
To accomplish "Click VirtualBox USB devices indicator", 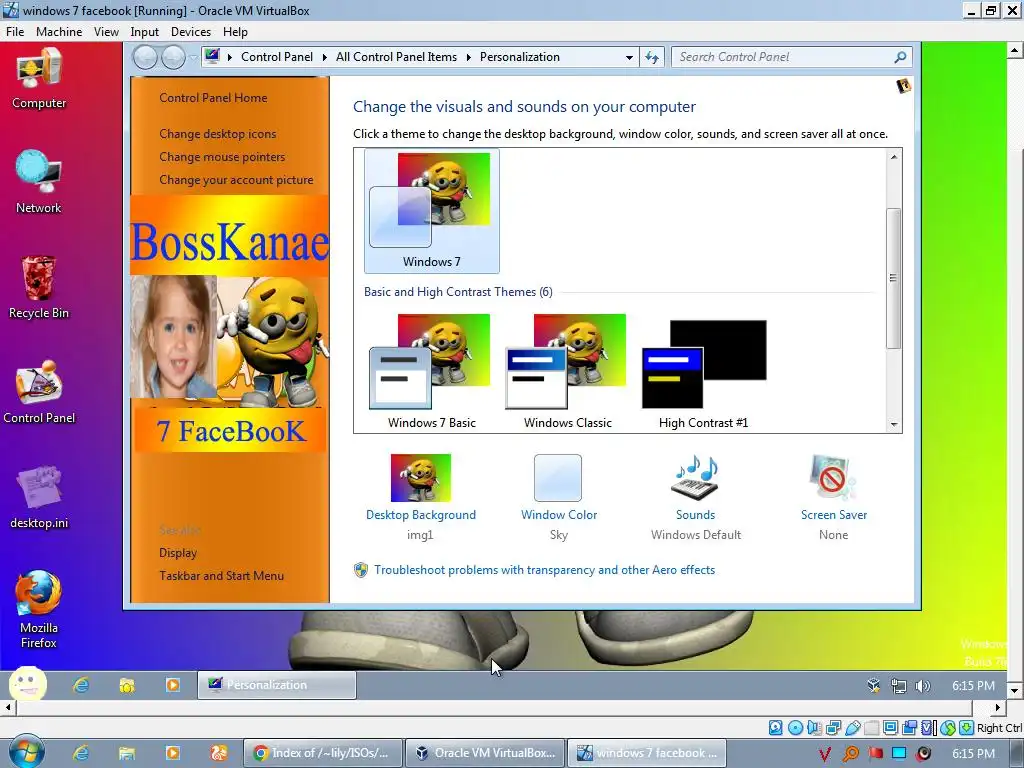I will (852, 728).
